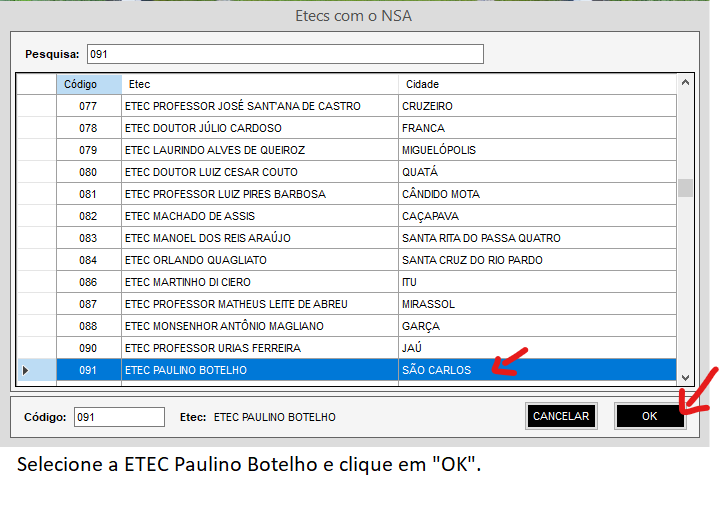Select row ETEC MARTINHO DI CIERO
Viewport: 726px width, 525px height.
click(x=260, y=282)
